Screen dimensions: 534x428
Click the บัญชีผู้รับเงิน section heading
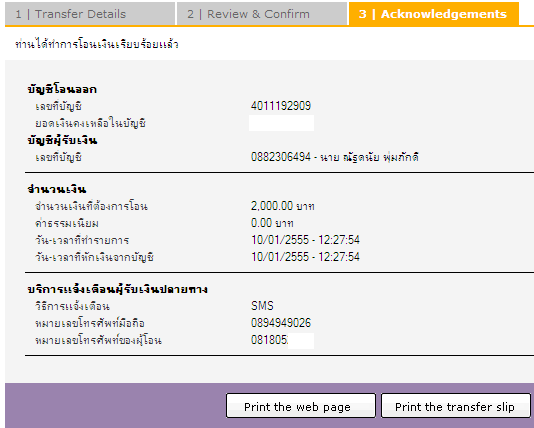click(x=62, y=140)
